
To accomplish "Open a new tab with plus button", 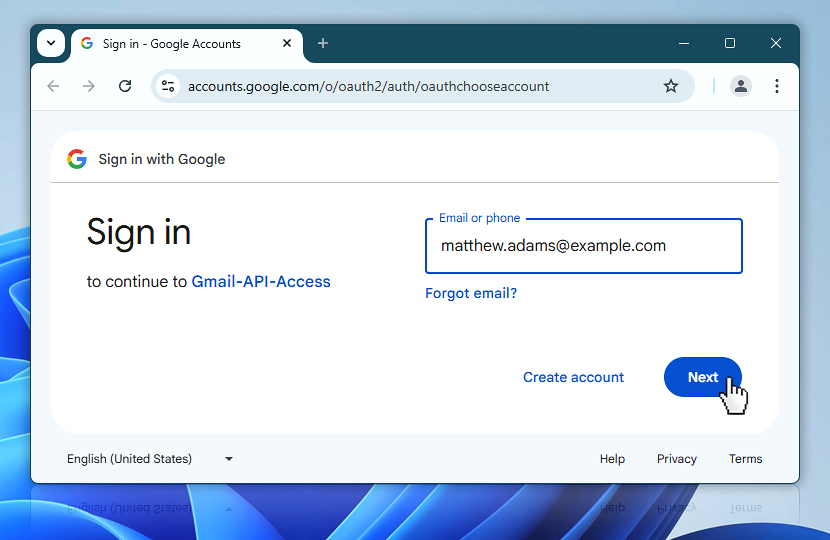I will [323, 43].
